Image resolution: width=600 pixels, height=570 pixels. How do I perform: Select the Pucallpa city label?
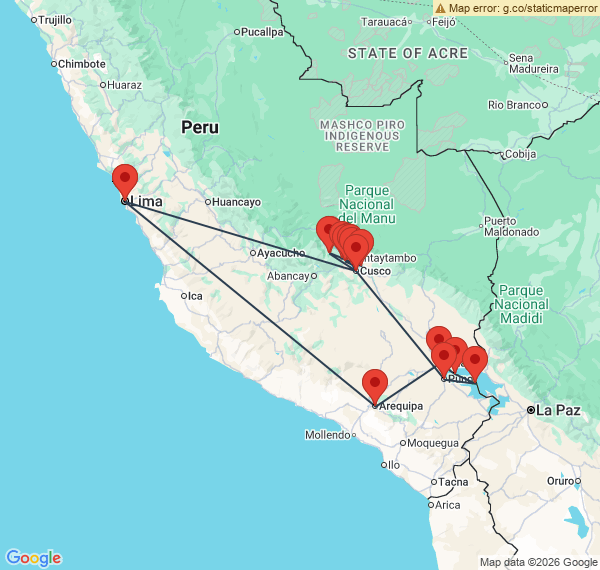pyautogui.click(x=263, y=31)
